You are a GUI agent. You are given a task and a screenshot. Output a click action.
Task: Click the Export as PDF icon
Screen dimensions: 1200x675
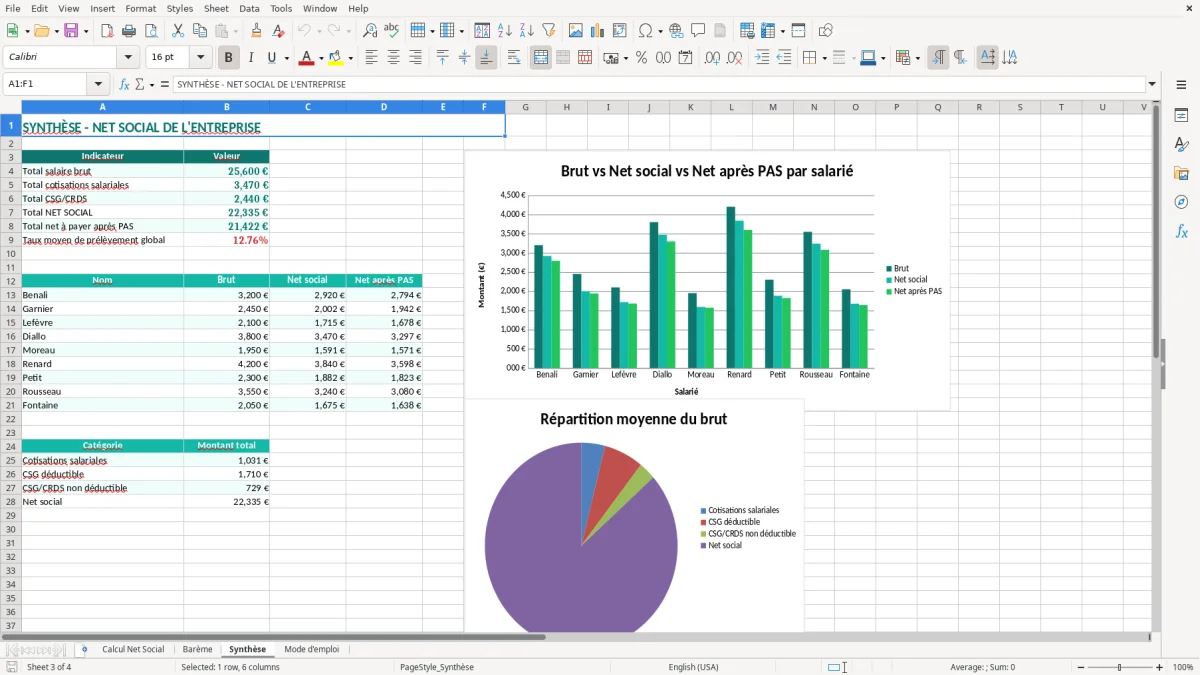click(107, 31)
